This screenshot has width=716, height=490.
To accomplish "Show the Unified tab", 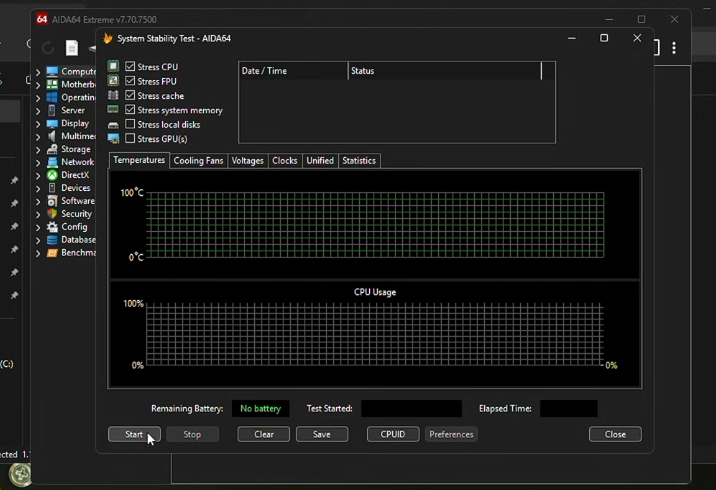I will 320,161.
